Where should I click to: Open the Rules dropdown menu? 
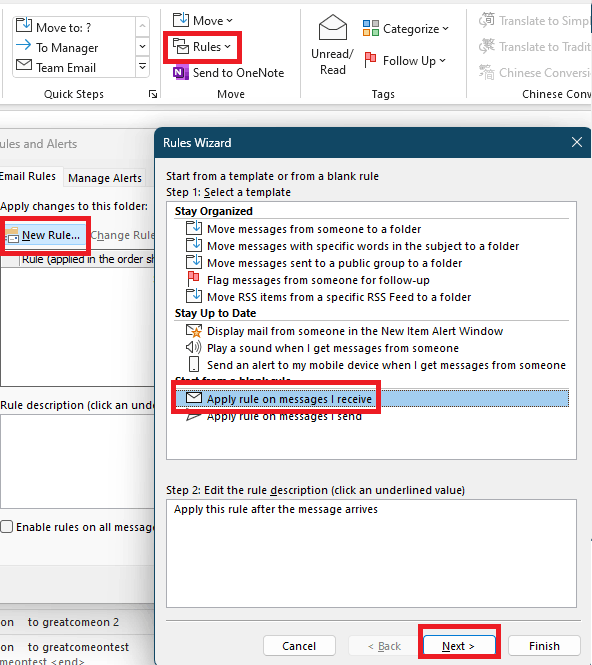[x=202, y=47]
